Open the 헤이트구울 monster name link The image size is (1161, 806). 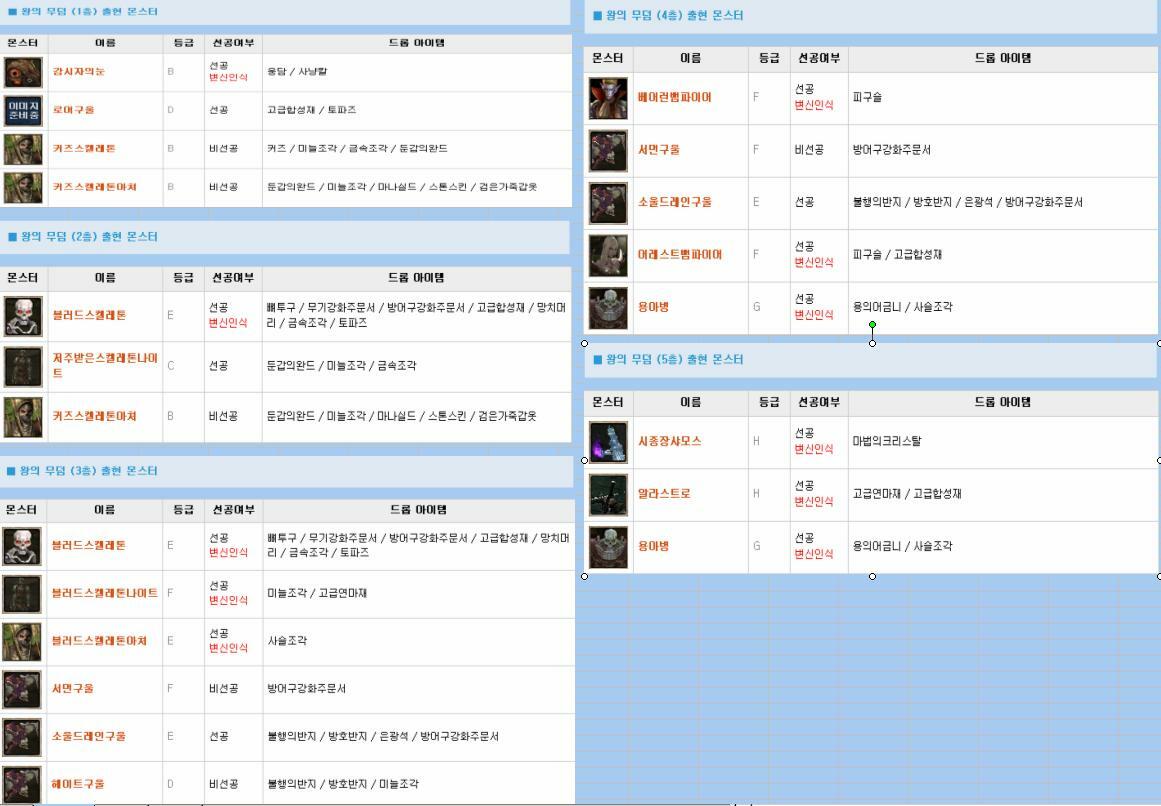coord(78,784)
